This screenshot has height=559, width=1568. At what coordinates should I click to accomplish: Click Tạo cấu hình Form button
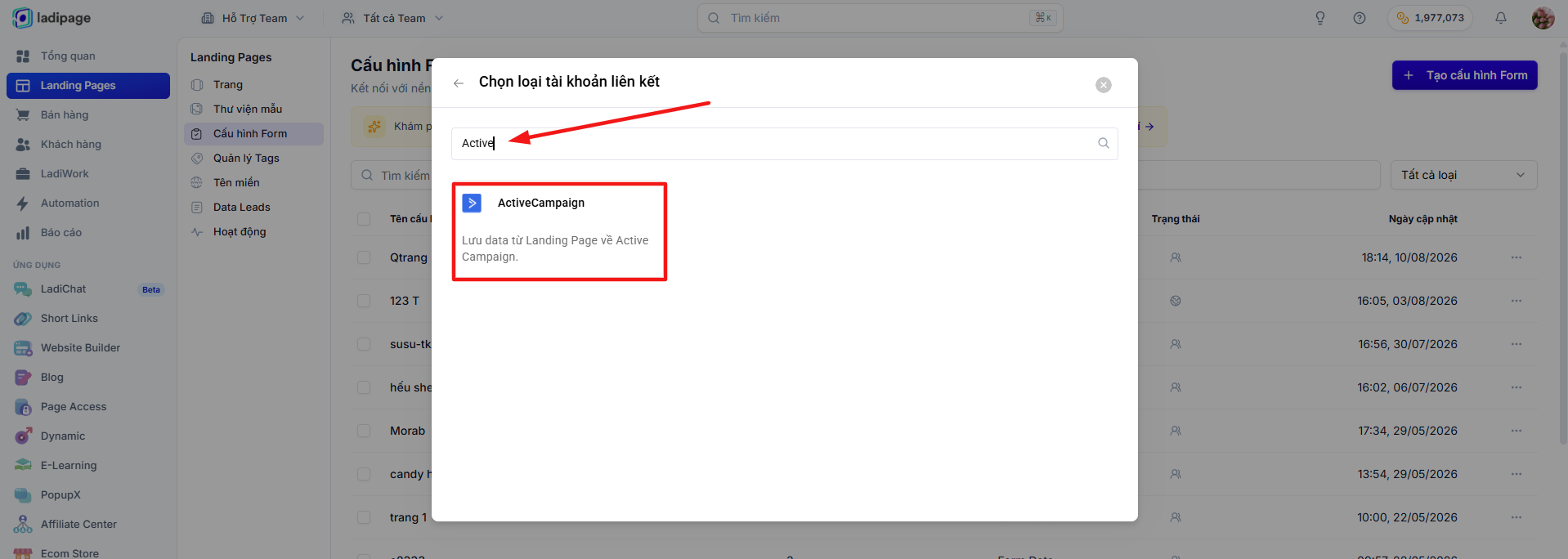[x=1465, y=75]
